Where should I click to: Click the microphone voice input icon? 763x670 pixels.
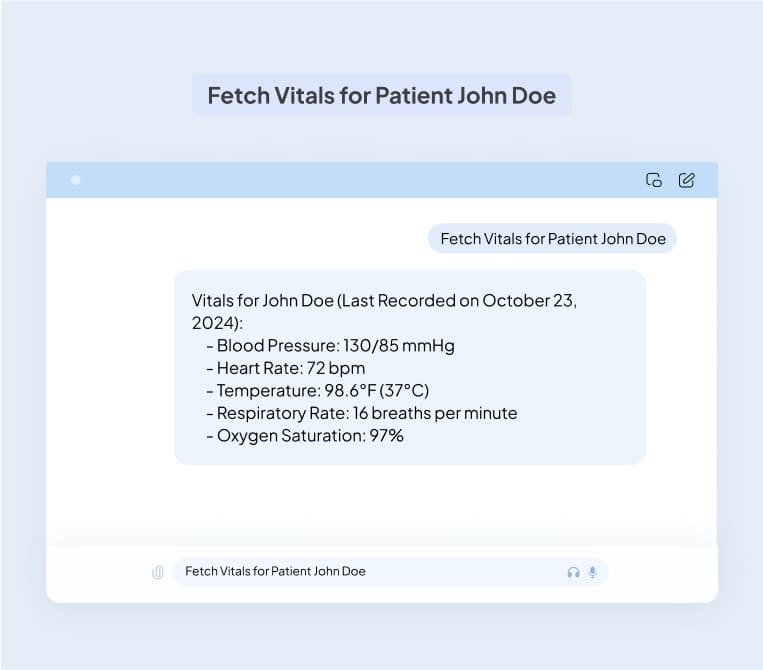click(592, 572)
